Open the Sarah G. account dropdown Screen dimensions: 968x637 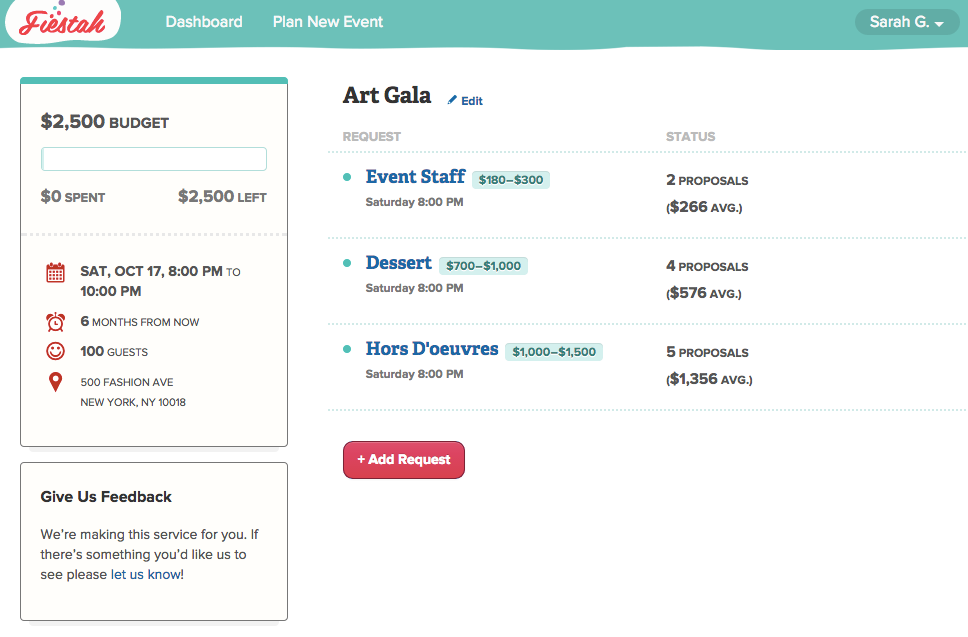coord(906,22)
